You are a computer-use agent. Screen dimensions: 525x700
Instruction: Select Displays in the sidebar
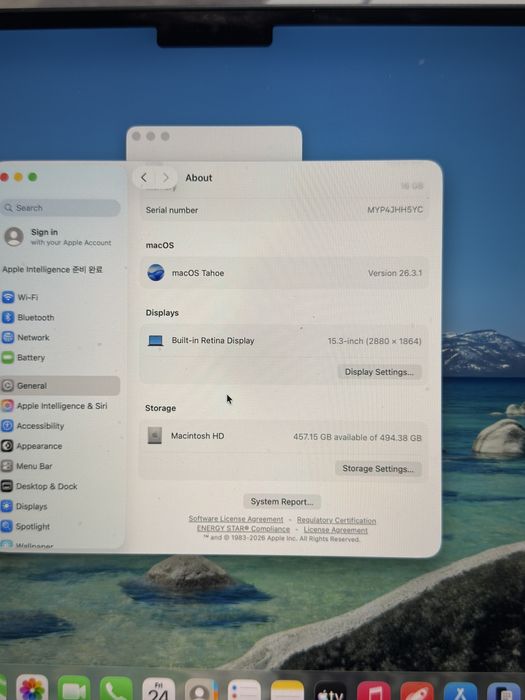(x=25, y=506)
